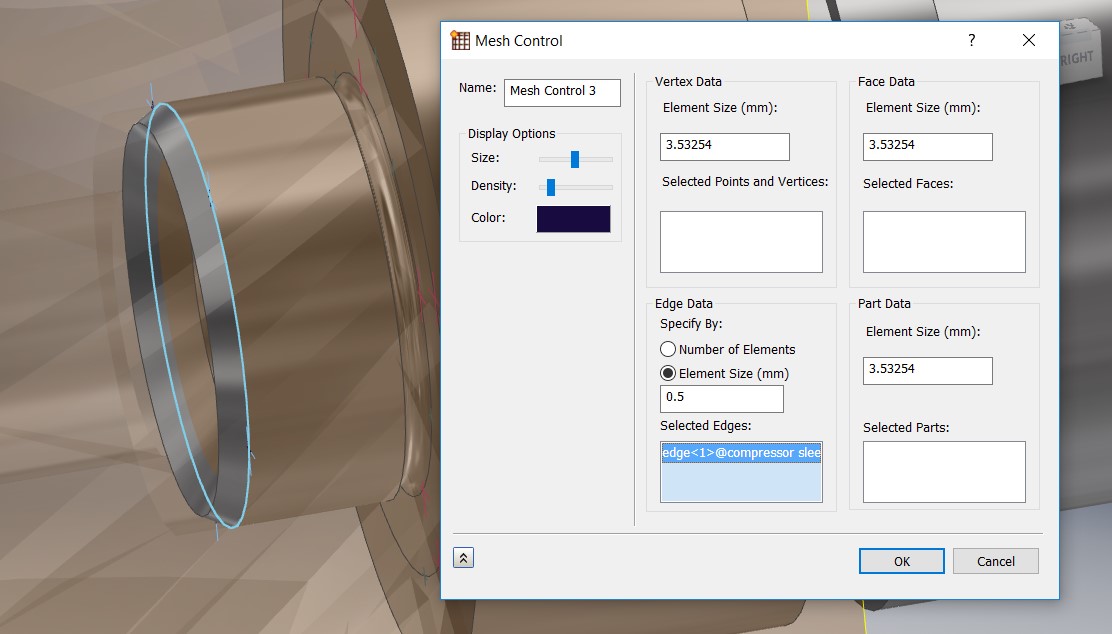Edit the edge element size value 0.5

(x=721, y=398)
